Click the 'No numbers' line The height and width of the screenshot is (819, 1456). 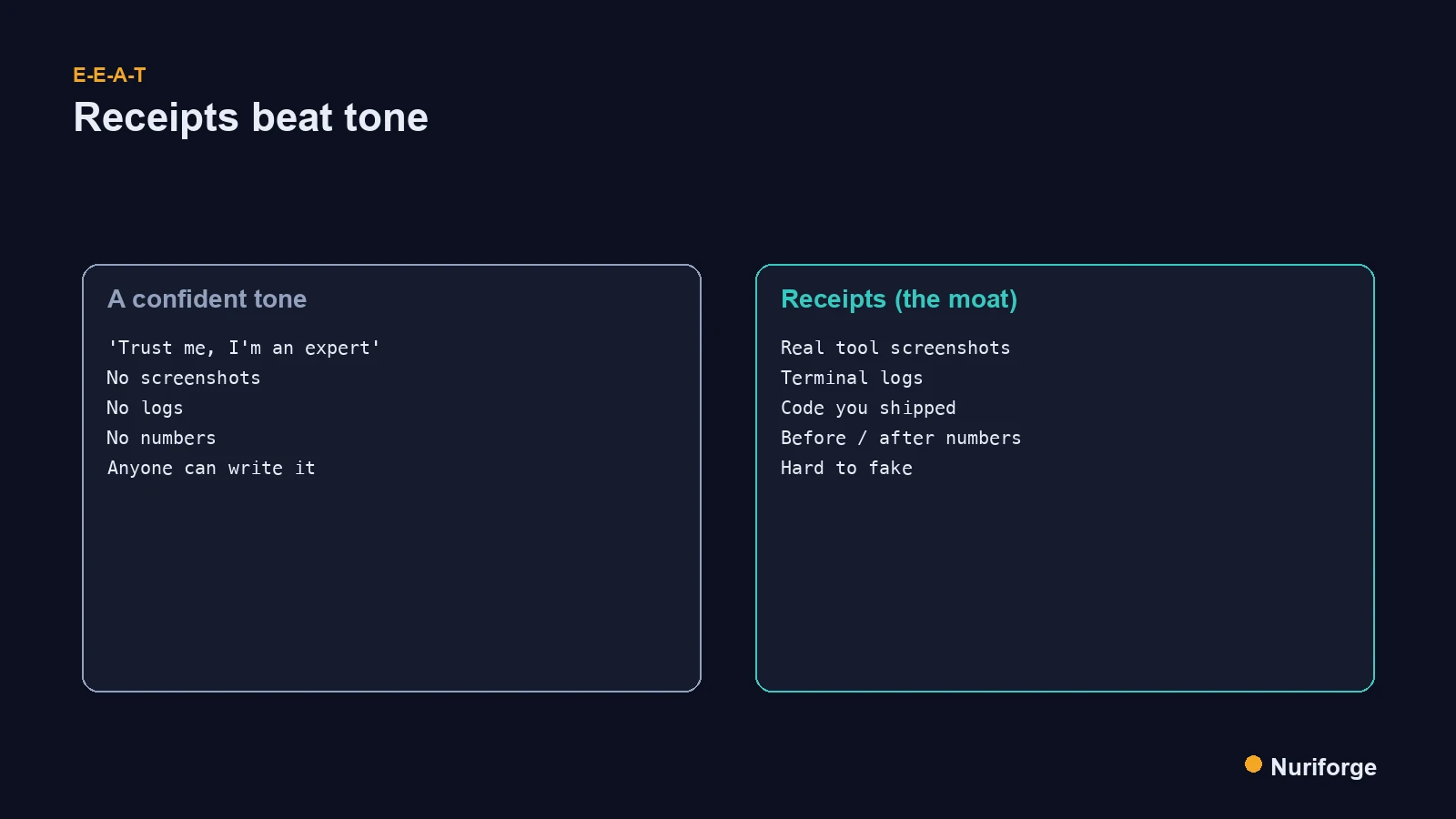[x=161, y=438]
